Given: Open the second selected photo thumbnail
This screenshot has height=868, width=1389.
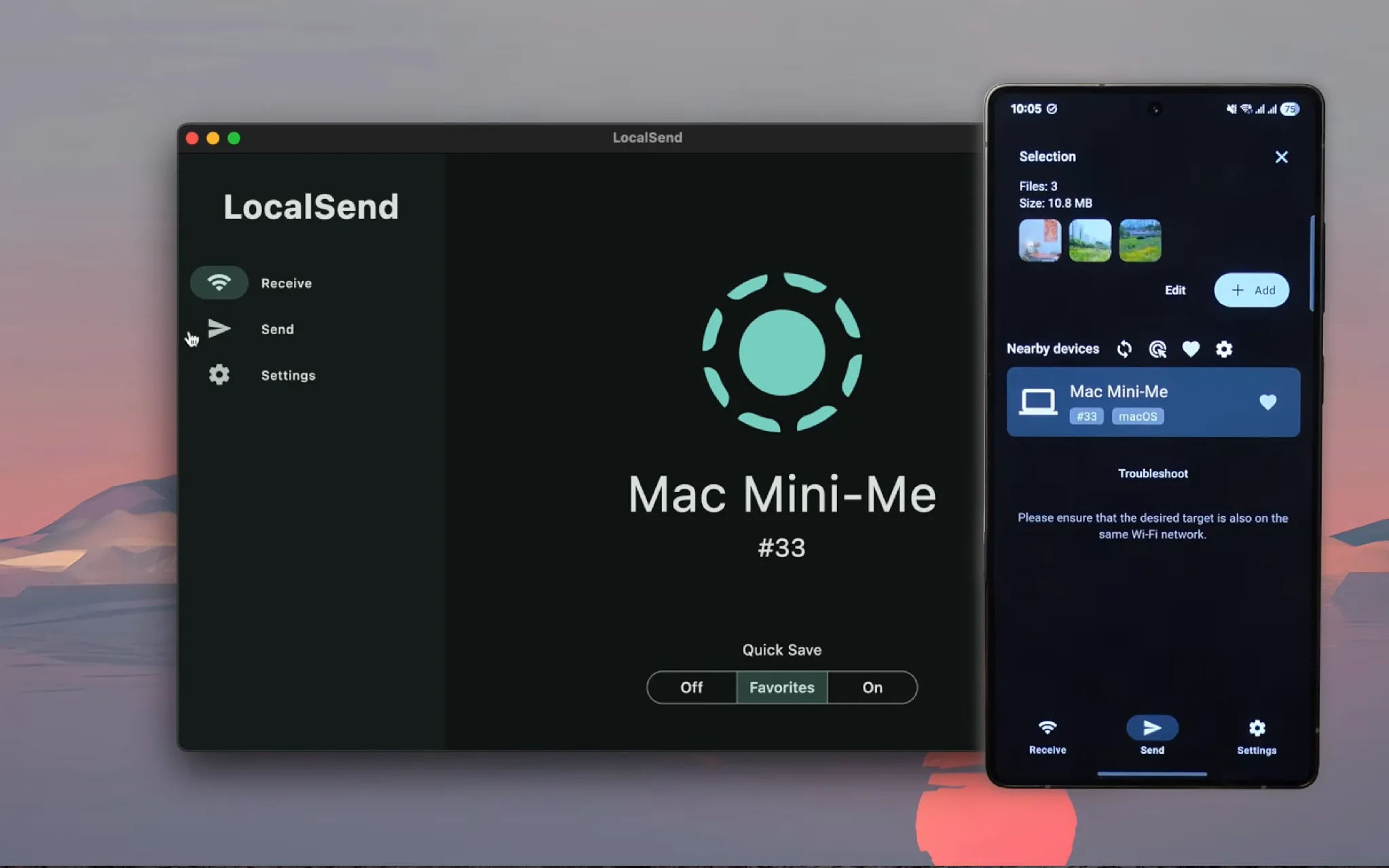Looking at the screenshot, I should pyautogui.click(x=1090, y=240).
